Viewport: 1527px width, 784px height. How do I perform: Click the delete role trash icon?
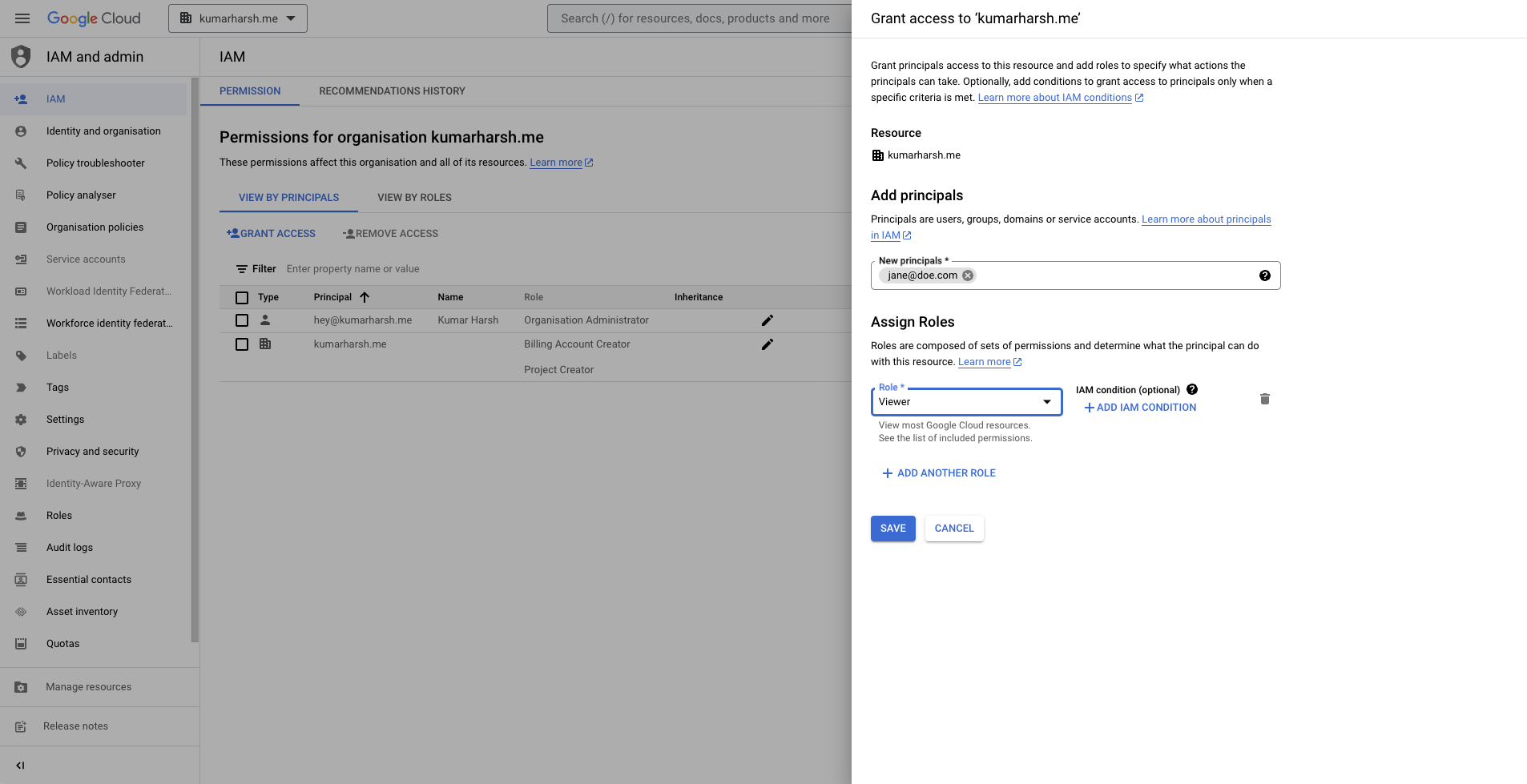click(x=1264, y=399)
